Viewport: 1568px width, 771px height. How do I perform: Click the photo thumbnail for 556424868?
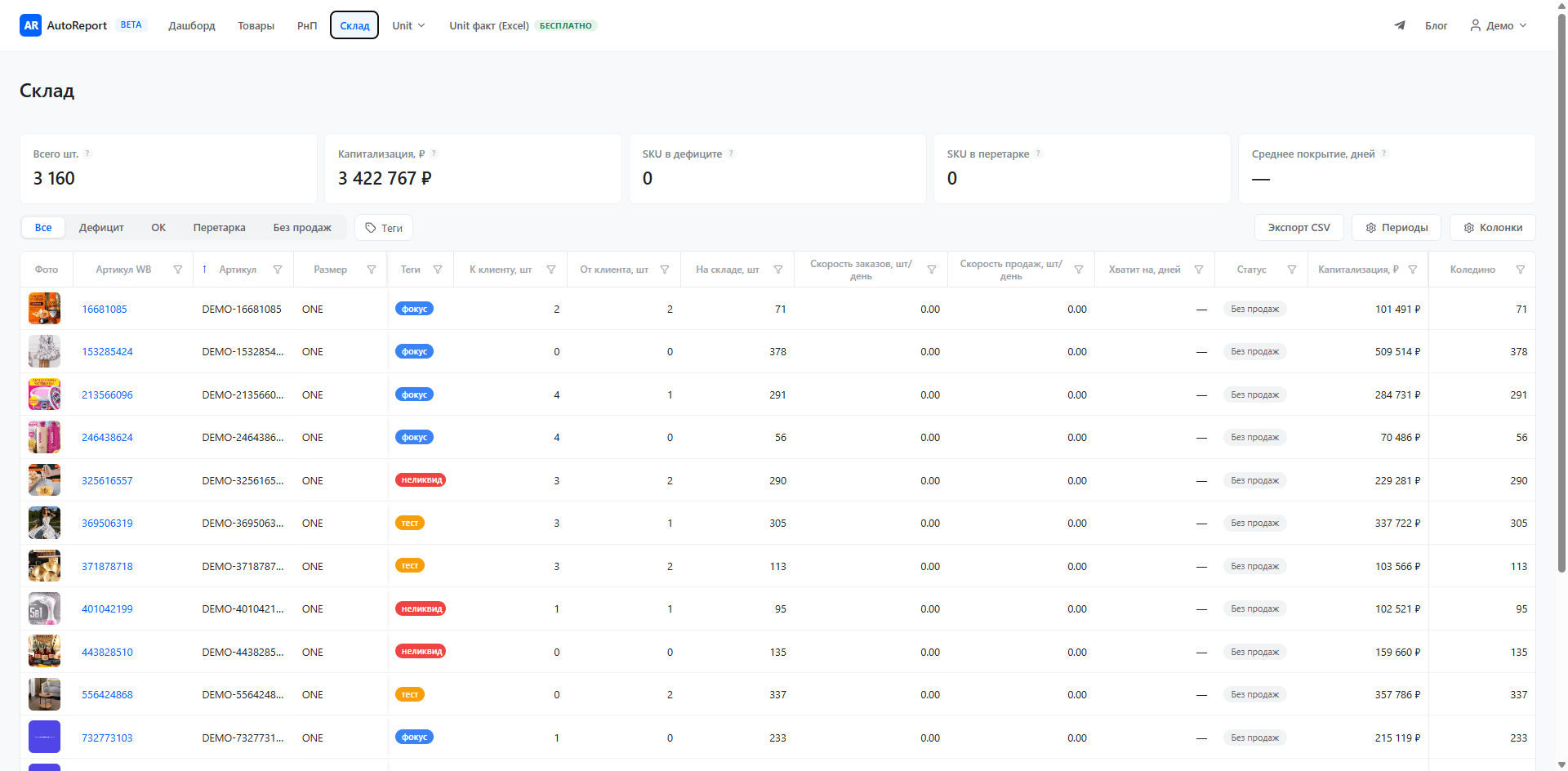(44, 694)
